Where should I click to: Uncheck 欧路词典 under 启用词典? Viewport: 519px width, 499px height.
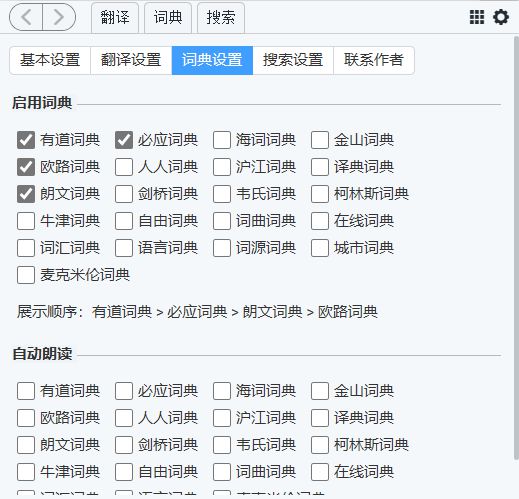click(26, 167)
